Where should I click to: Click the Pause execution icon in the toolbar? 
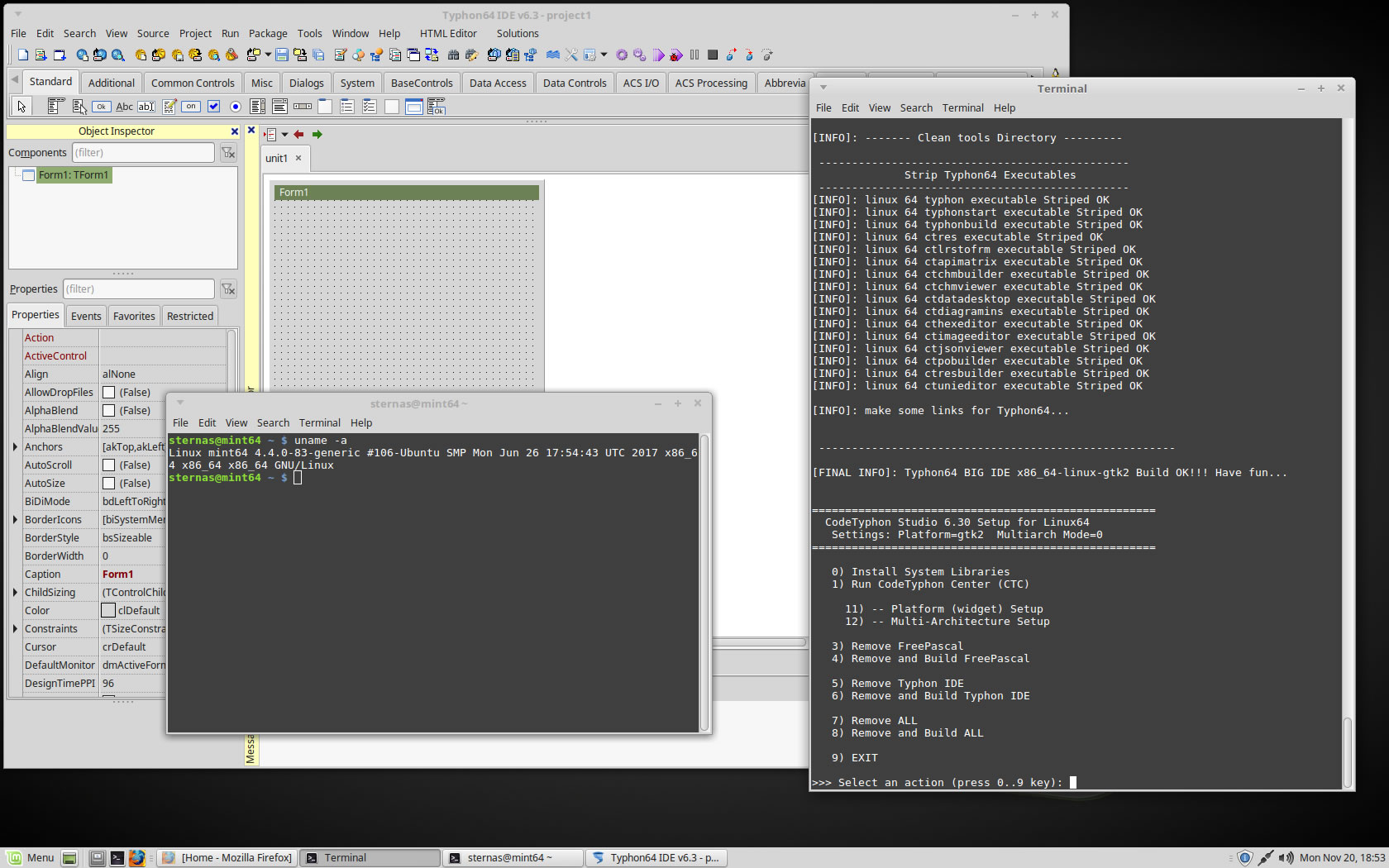click(694, 55)
